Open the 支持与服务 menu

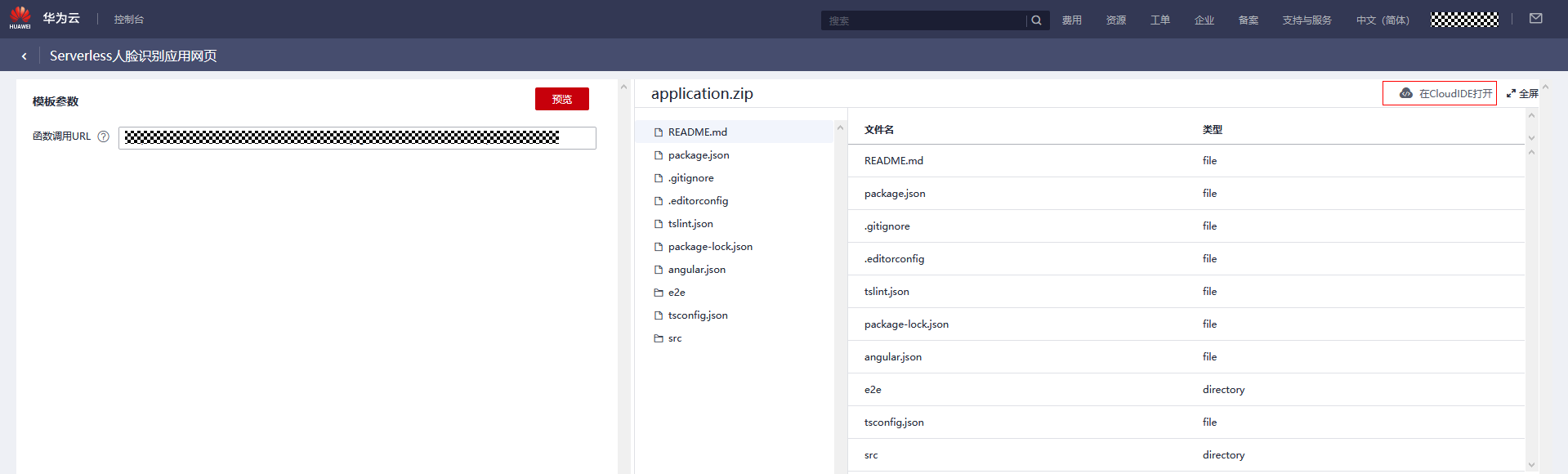pyautogui.click(x=1307, y=20)
